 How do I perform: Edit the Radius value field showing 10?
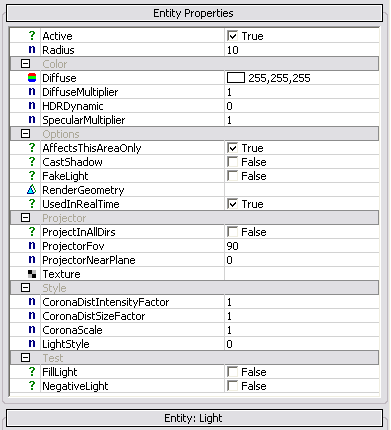coord(302,50)
